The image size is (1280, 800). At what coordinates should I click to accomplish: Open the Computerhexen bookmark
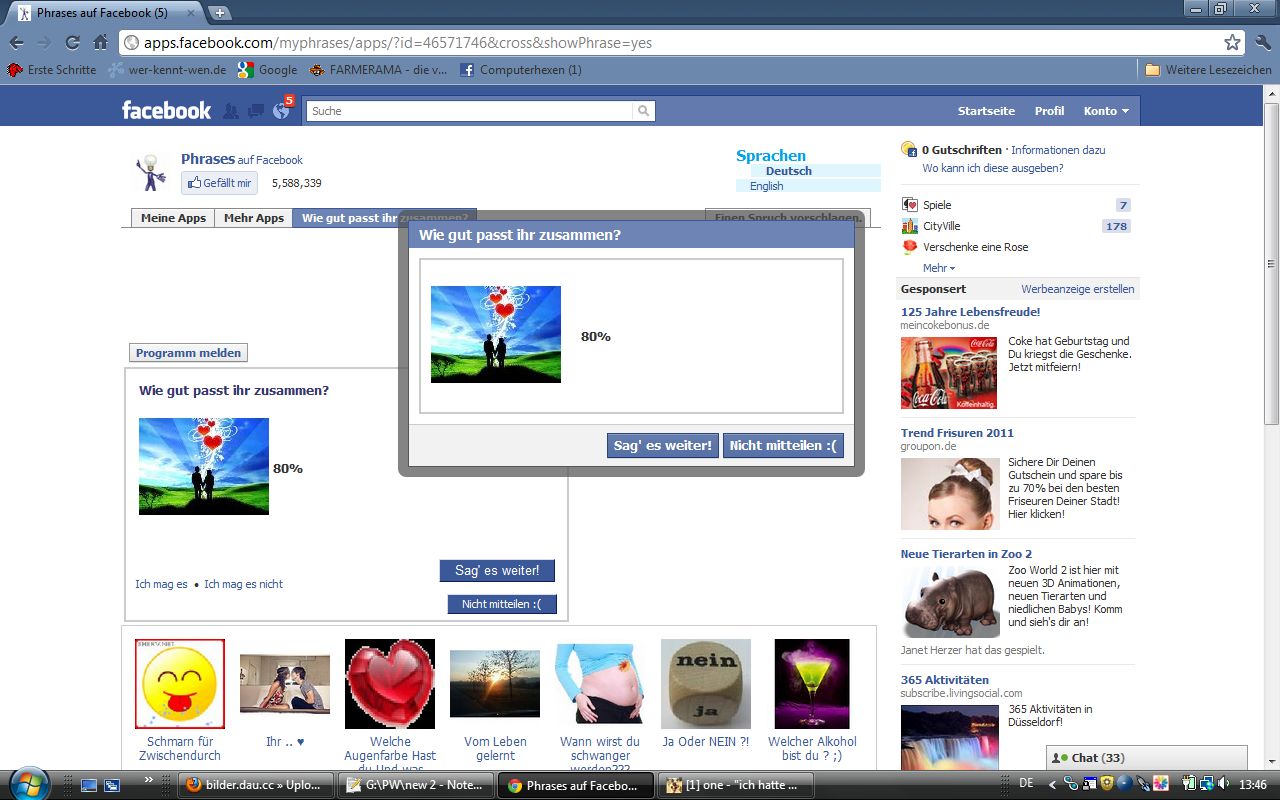521,70
